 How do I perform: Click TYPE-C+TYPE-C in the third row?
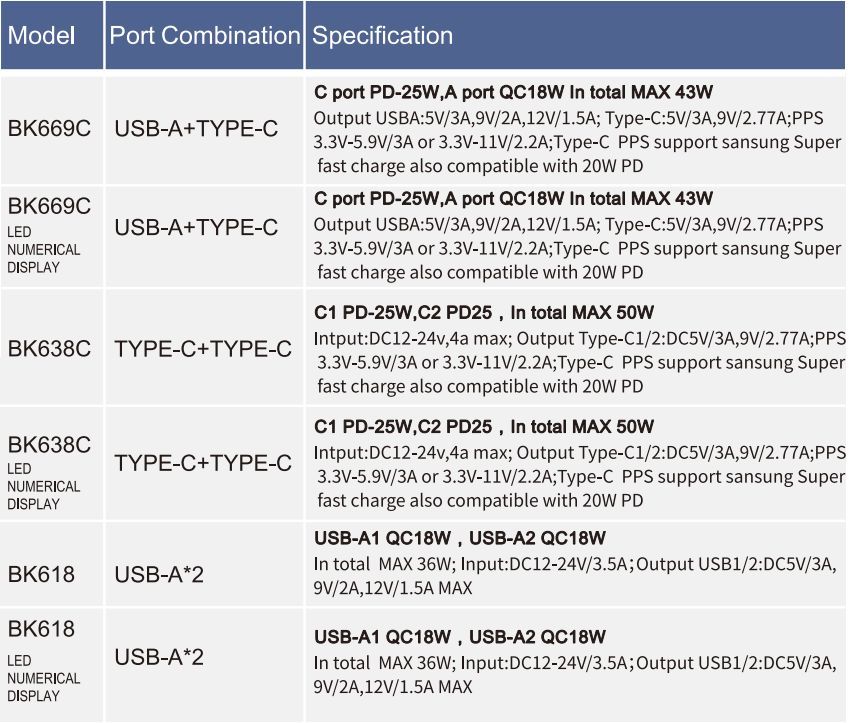(203, 349)
